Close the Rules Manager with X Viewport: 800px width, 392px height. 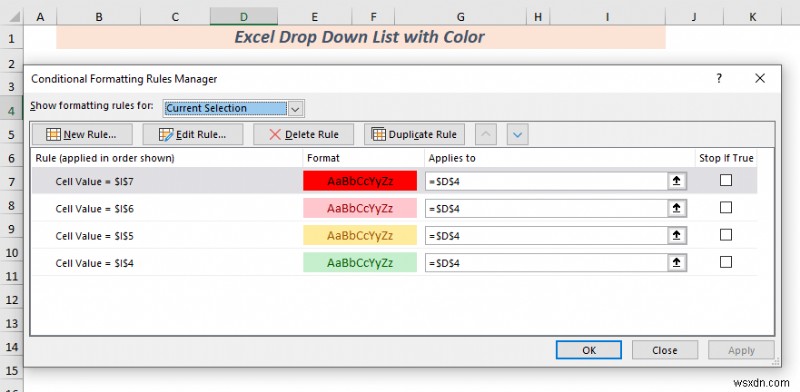tap(760, 79)
